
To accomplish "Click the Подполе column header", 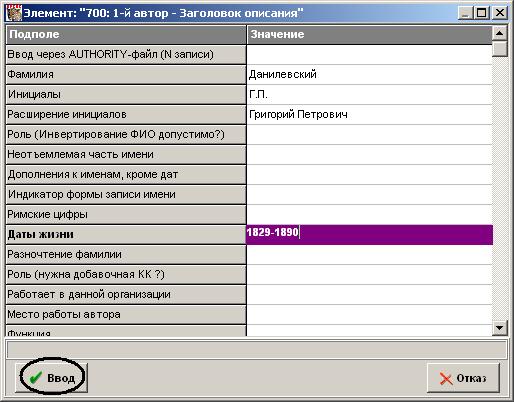I will pyautogui.click(x=126, y=35).
